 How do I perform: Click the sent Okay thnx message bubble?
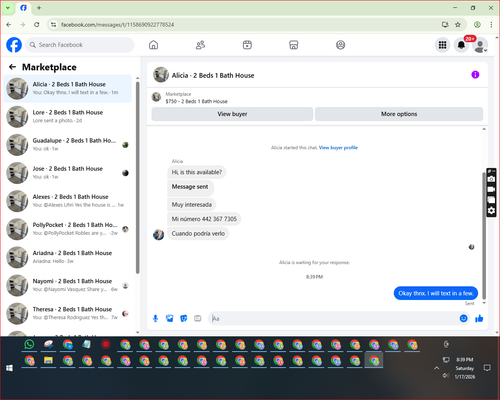(436, 293)
